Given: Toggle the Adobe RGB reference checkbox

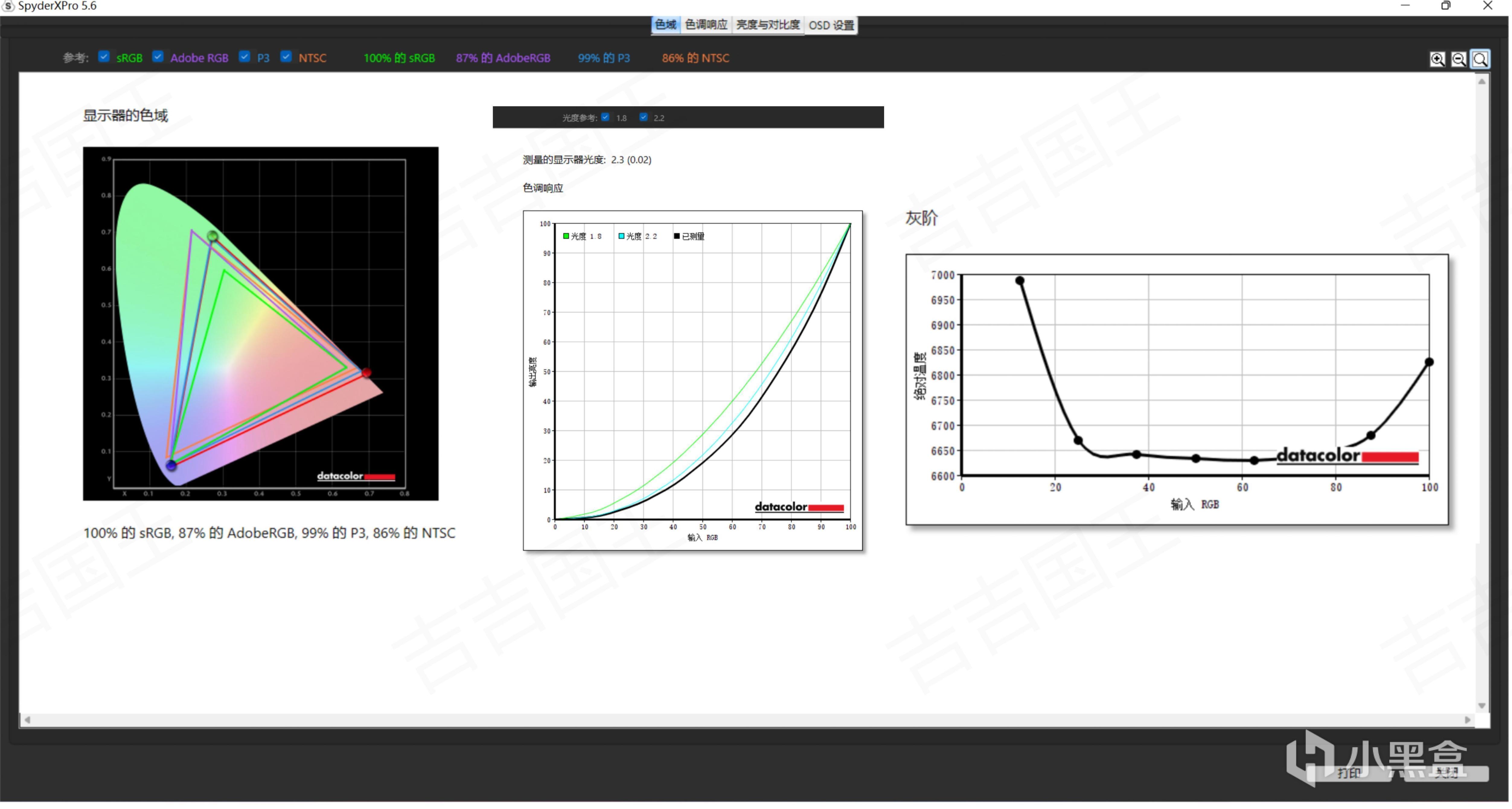Looking at the screenshot, I should pos(157,57).
